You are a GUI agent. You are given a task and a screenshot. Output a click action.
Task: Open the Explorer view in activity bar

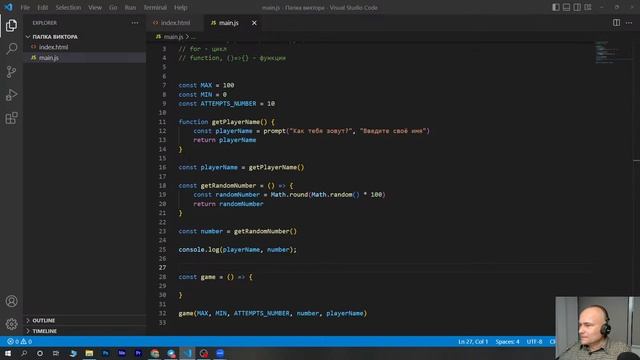click(11, 26)
